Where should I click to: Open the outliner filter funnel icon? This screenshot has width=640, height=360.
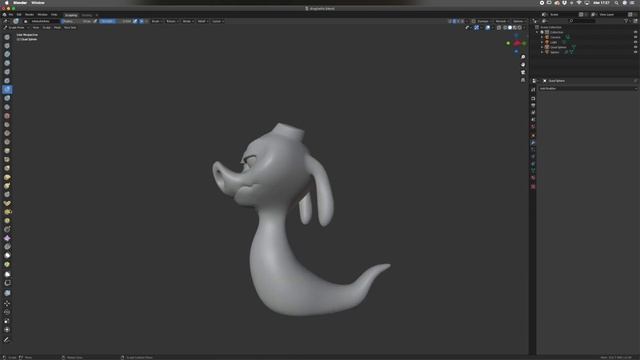pos(626,21)
